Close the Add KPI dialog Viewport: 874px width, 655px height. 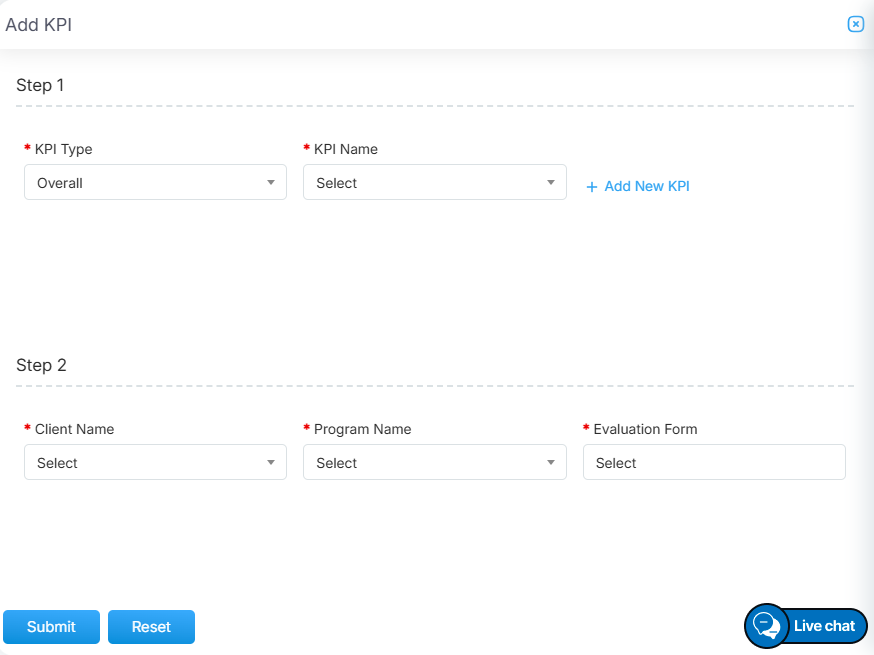pyautogui.click(x=855, y=24)
